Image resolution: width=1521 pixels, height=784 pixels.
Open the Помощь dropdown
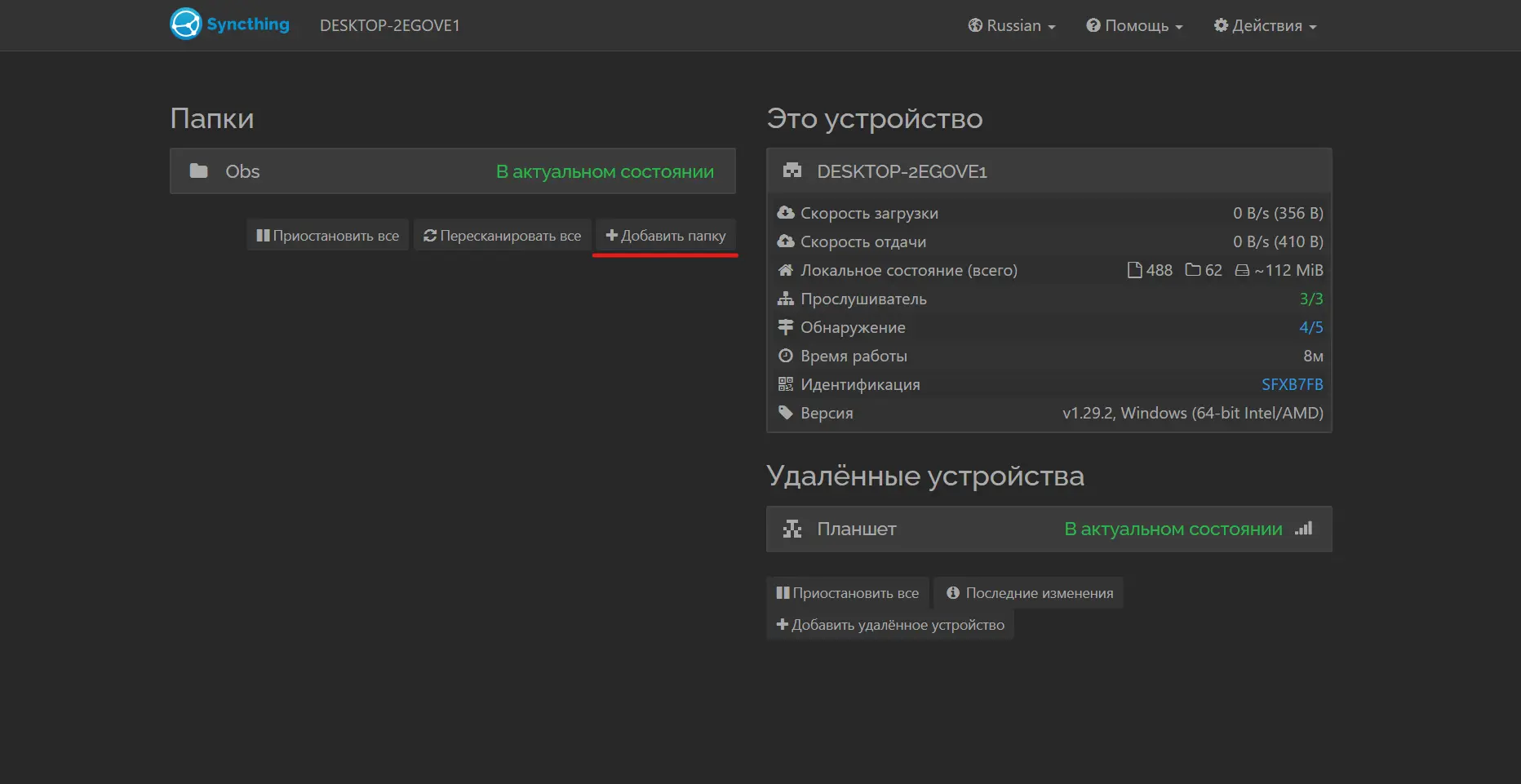1133,25
